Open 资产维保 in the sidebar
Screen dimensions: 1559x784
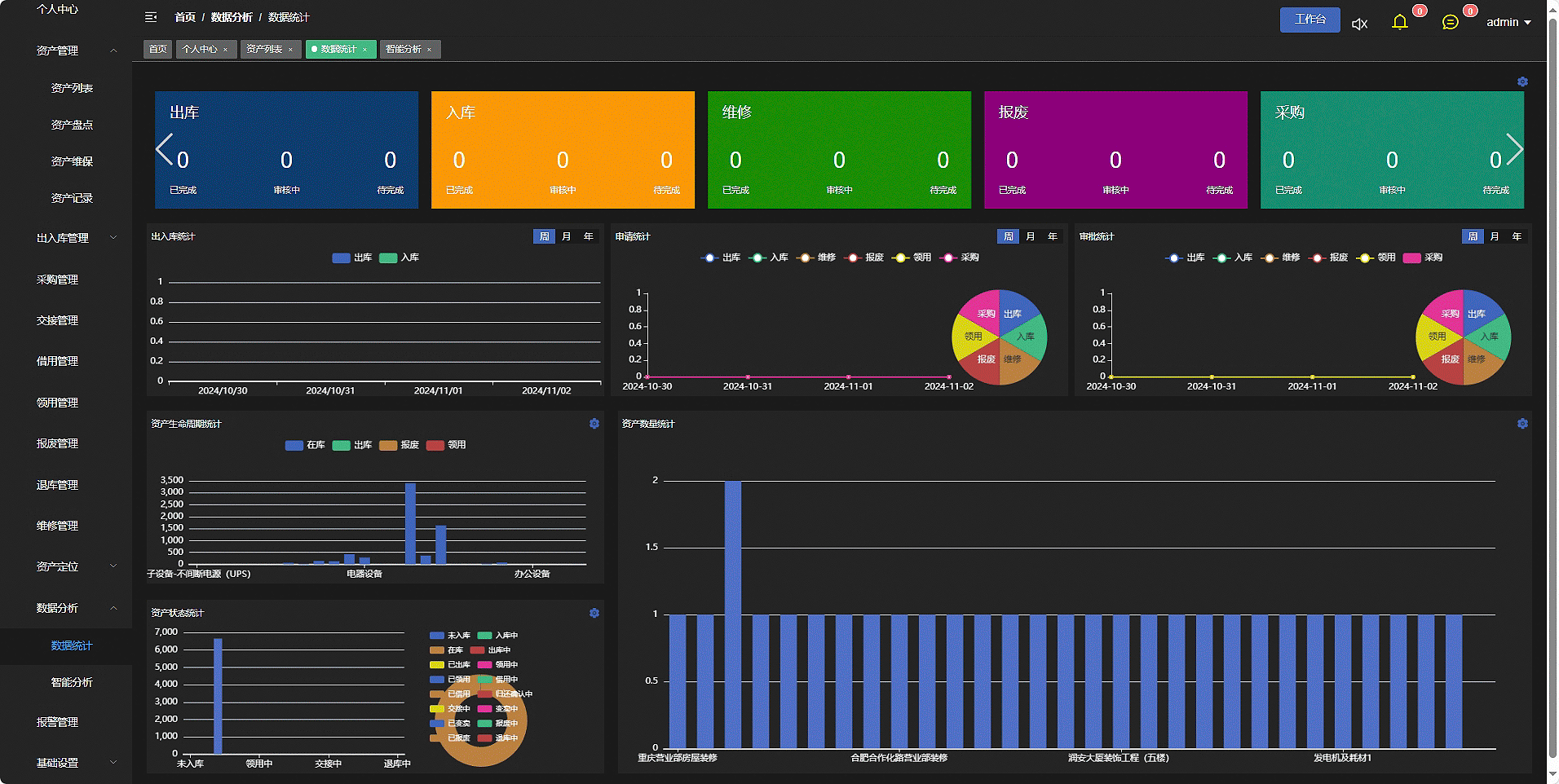pos(72,161)
